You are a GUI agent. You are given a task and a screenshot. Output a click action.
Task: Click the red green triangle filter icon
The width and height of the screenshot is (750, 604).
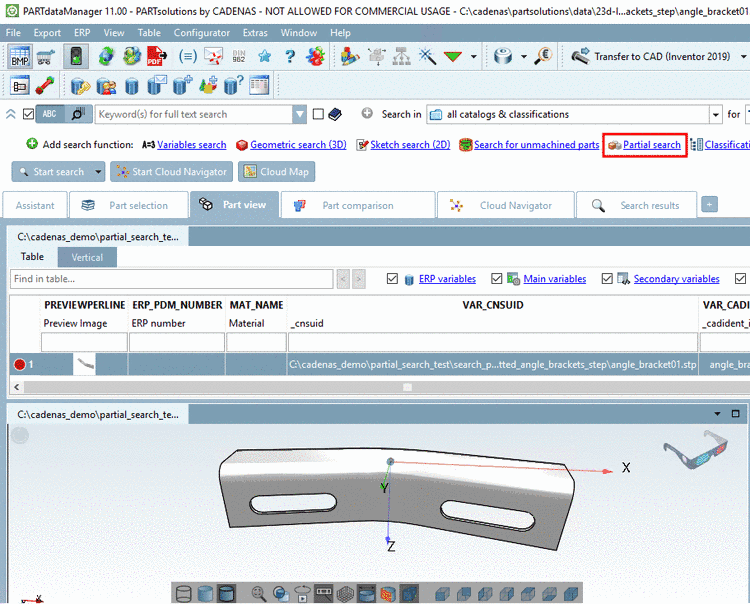click(x=452, y=57)
